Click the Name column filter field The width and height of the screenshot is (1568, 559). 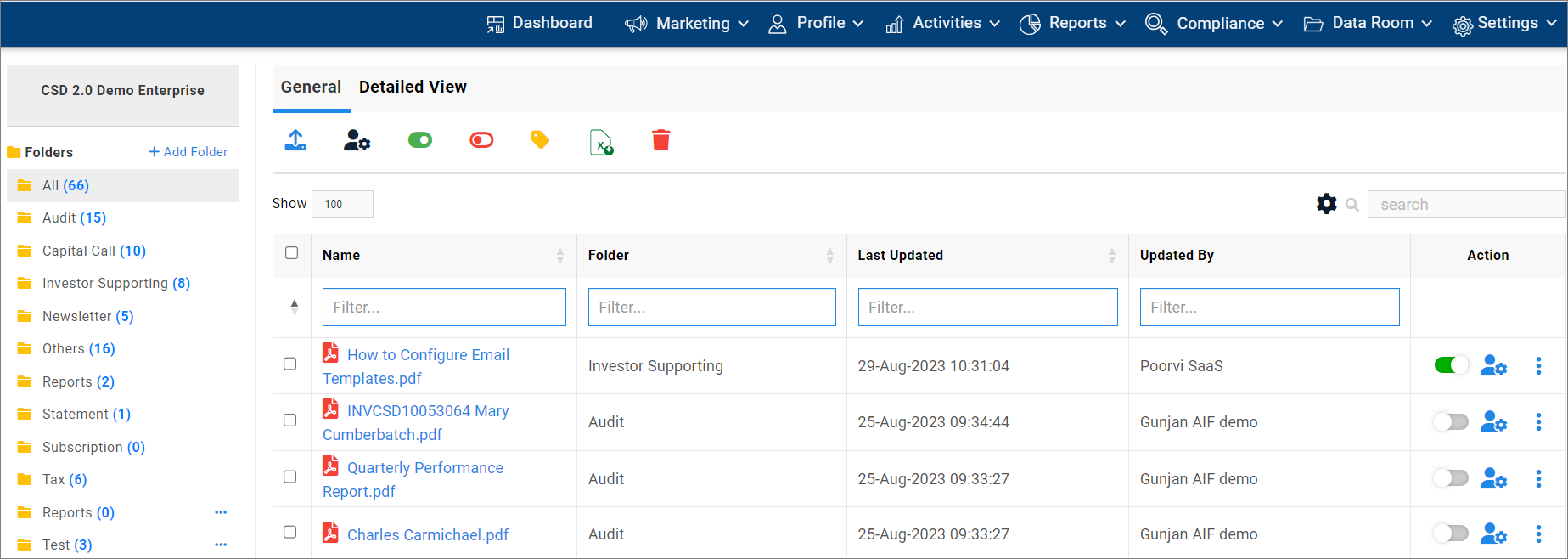coord(444,308)
